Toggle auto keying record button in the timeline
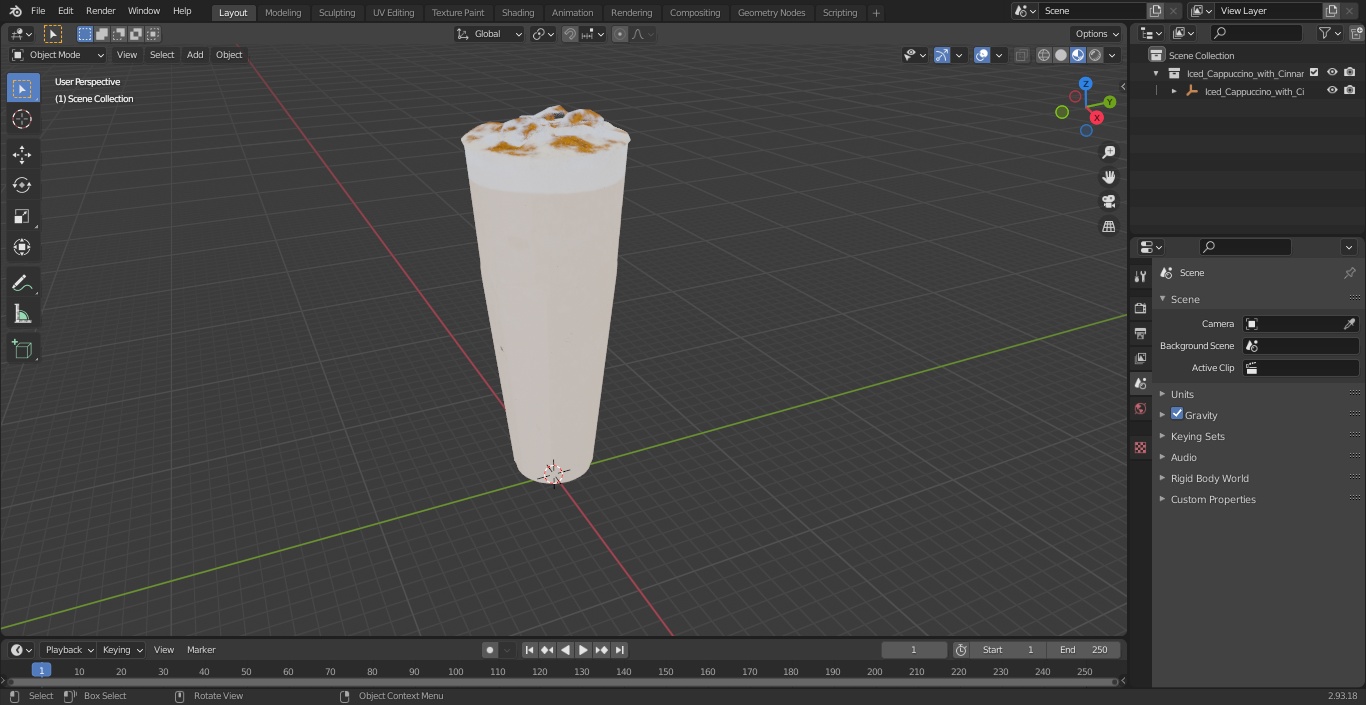The height and width of the screenshot is (705, 1366). [x=490, y=650]
